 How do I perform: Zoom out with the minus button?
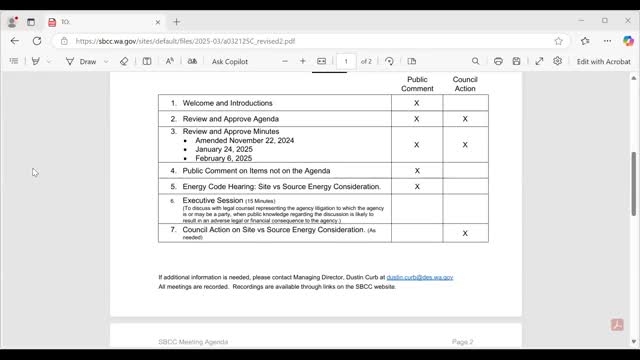(285, 61)
